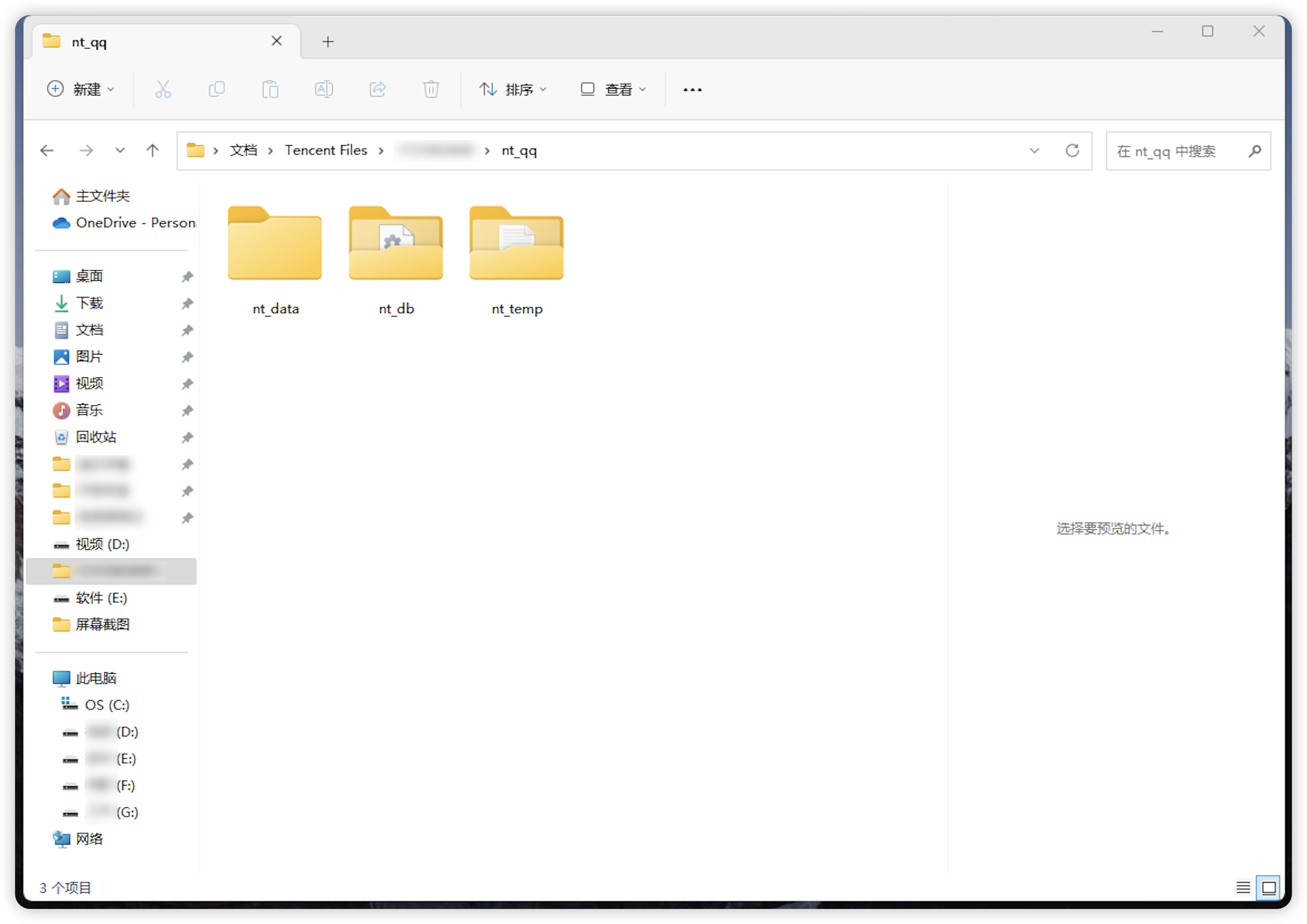
Task: Go up one folder level
Action: pyautogui.click(x=152, y=151)
